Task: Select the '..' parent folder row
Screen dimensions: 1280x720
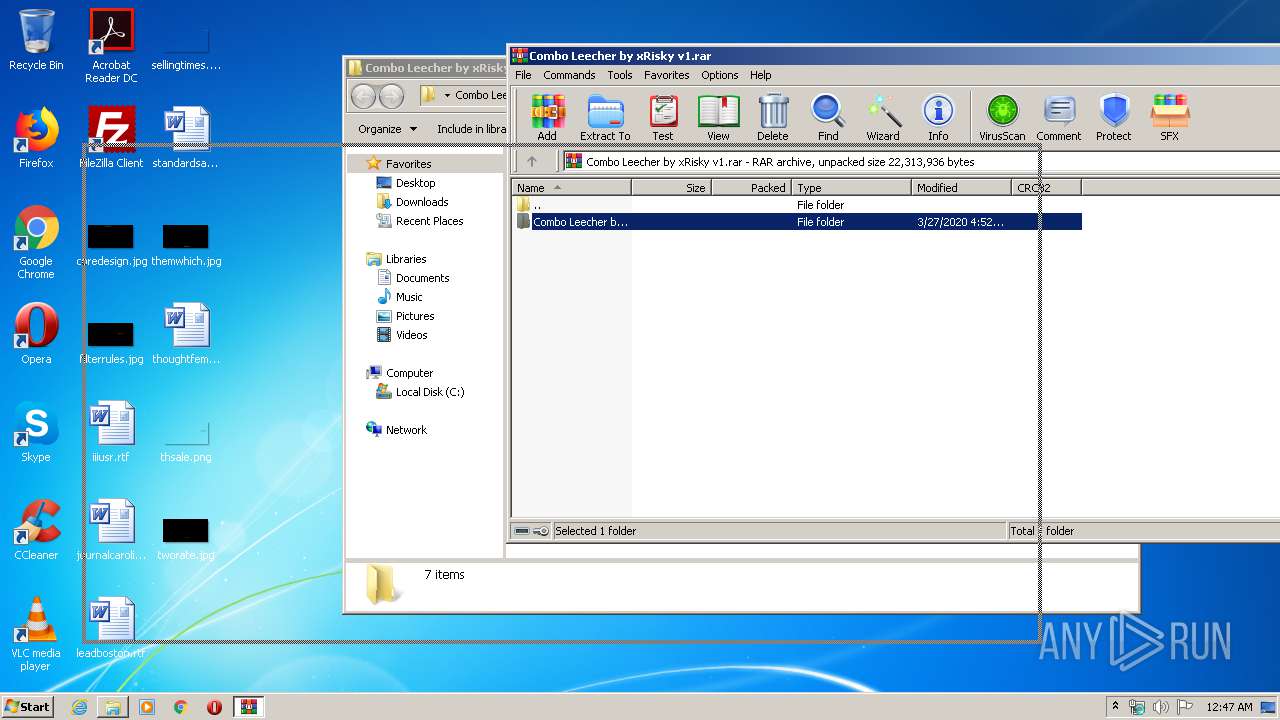Action: [796, 205]
